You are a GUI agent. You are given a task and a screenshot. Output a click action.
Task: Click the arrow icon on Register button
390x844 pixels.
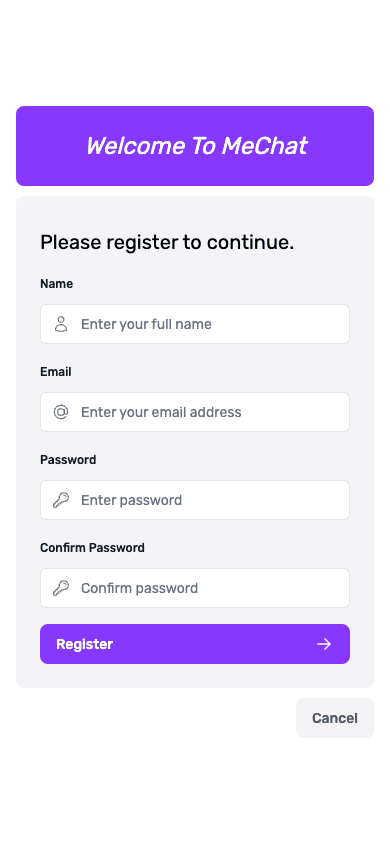[x=324, y=644]
